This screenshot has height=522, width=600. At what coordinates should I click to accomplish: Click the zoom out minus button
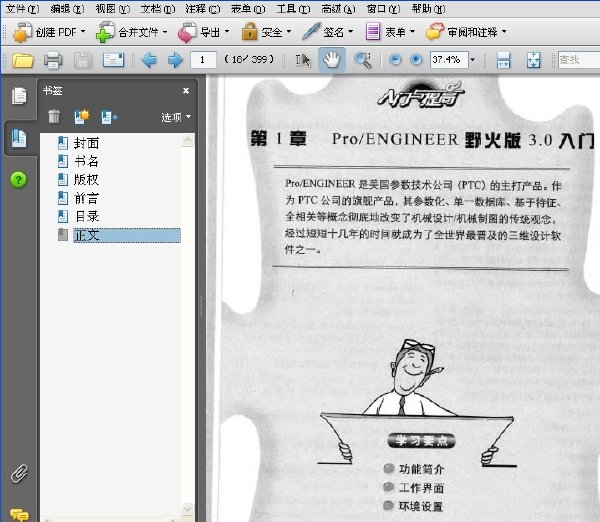[395, 60]
